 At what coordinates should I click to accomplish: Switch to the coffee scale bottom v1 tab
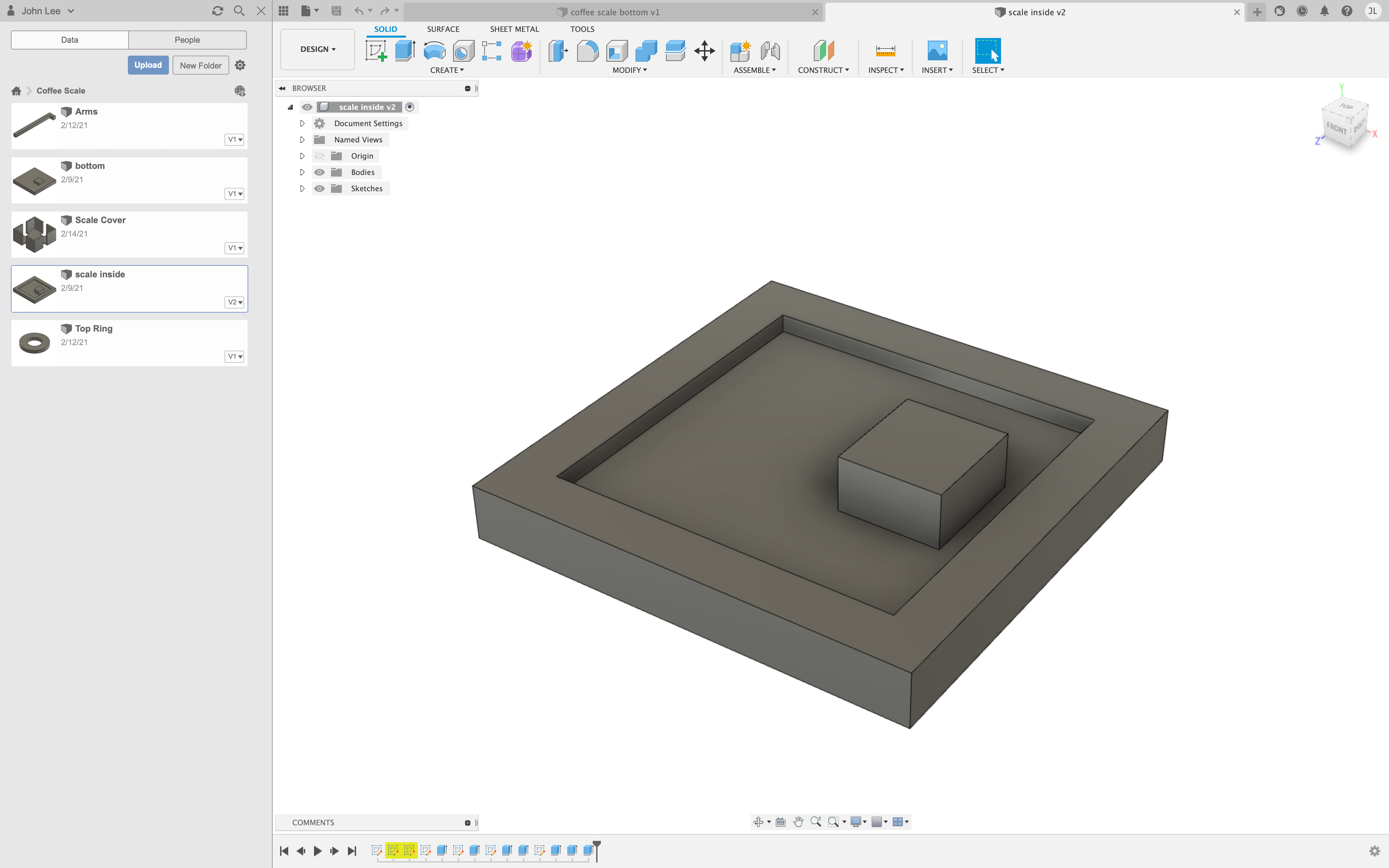614,12
